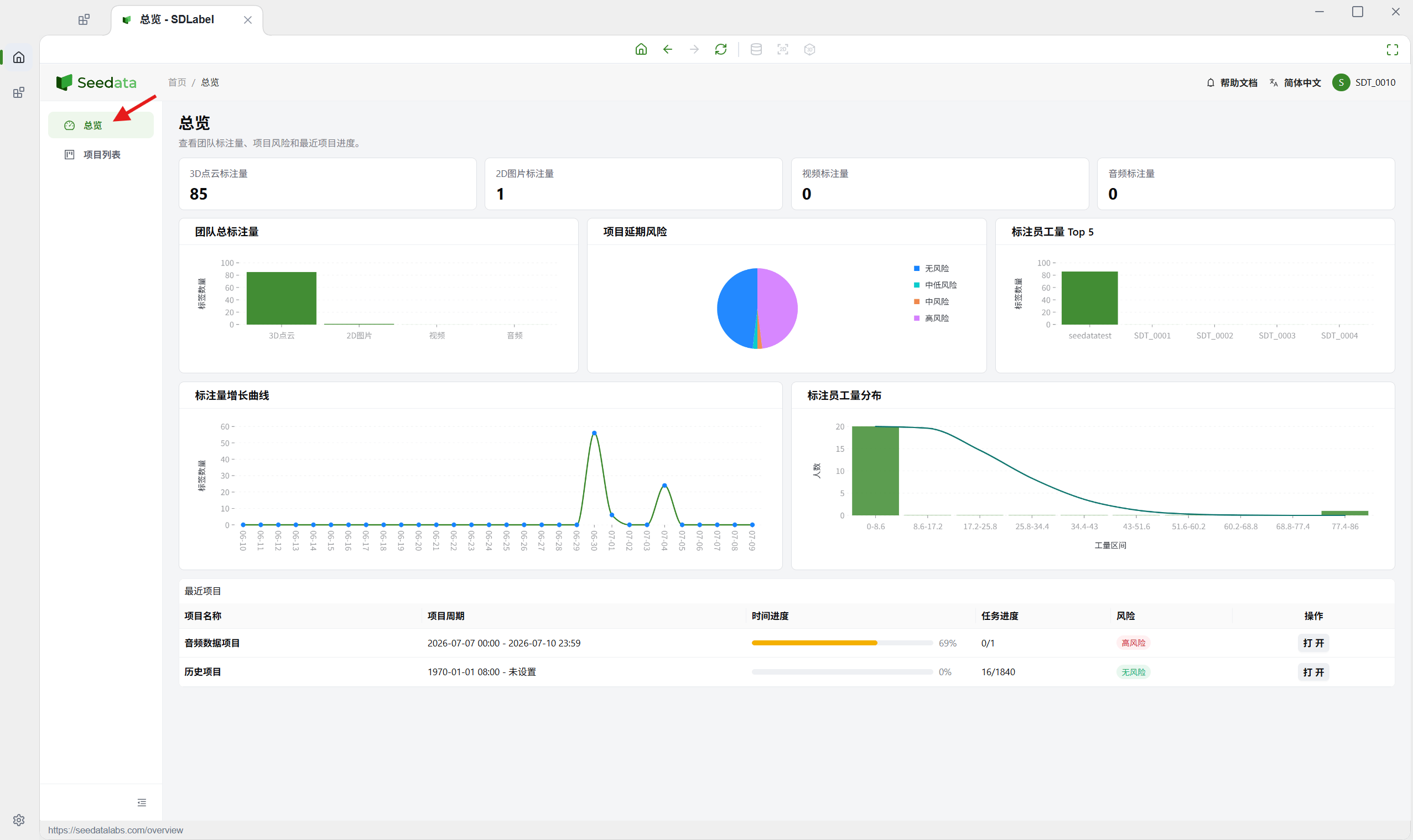Click 打开 for 历史项目
This screenshot has width=1413, height=840.
[x=1313, y=672]
